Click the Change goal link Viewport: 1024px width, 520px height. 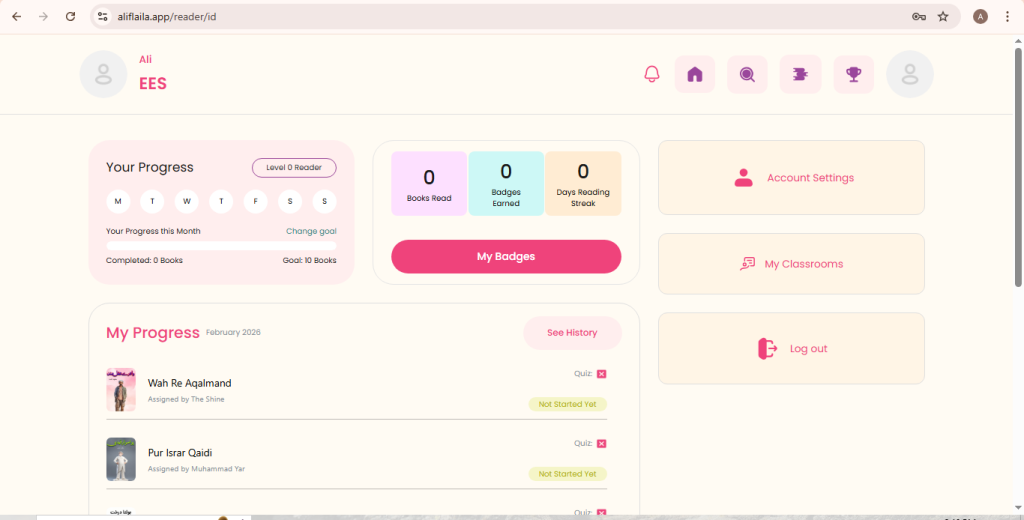pos(312,231)
